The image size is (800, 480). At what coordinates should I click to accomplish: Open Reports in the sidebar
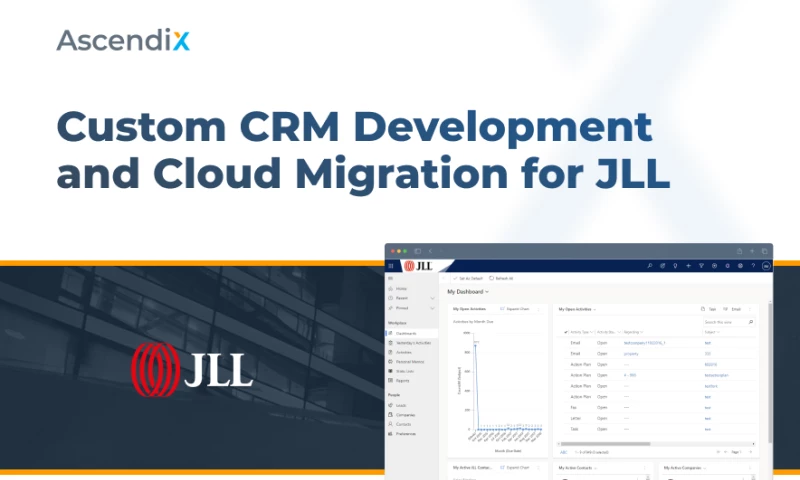click(403, 381)
